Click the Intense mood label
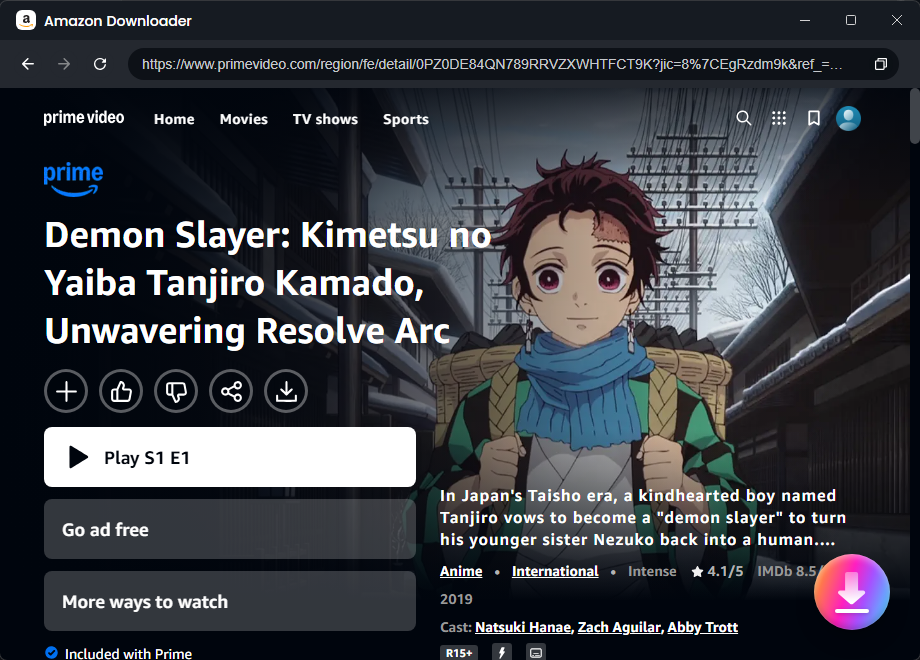Screen dimensions: 920x660 (652, 571)
